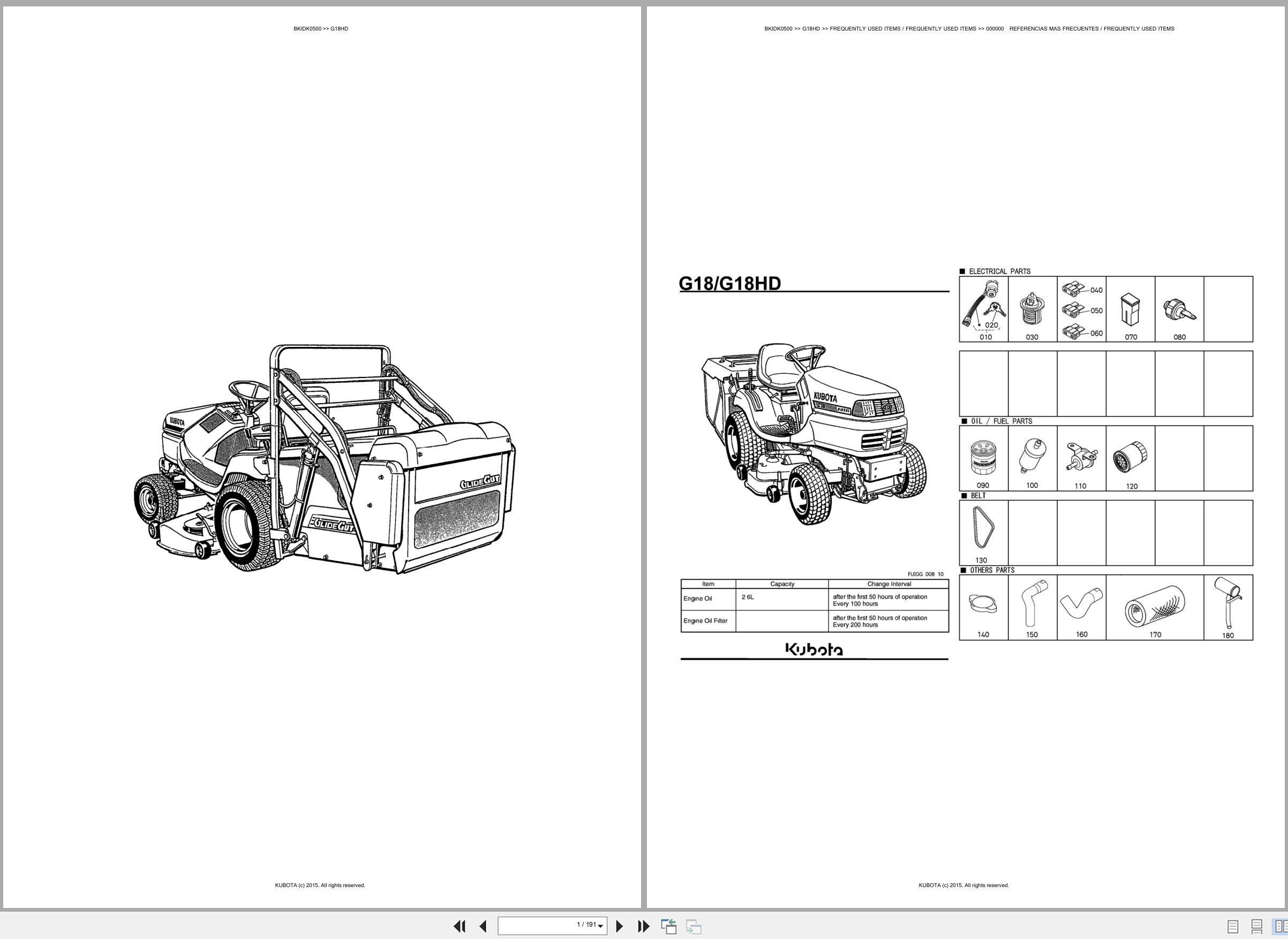Click the Engine Oil row label
1288x939 pixels.
(x=698, y=599)
